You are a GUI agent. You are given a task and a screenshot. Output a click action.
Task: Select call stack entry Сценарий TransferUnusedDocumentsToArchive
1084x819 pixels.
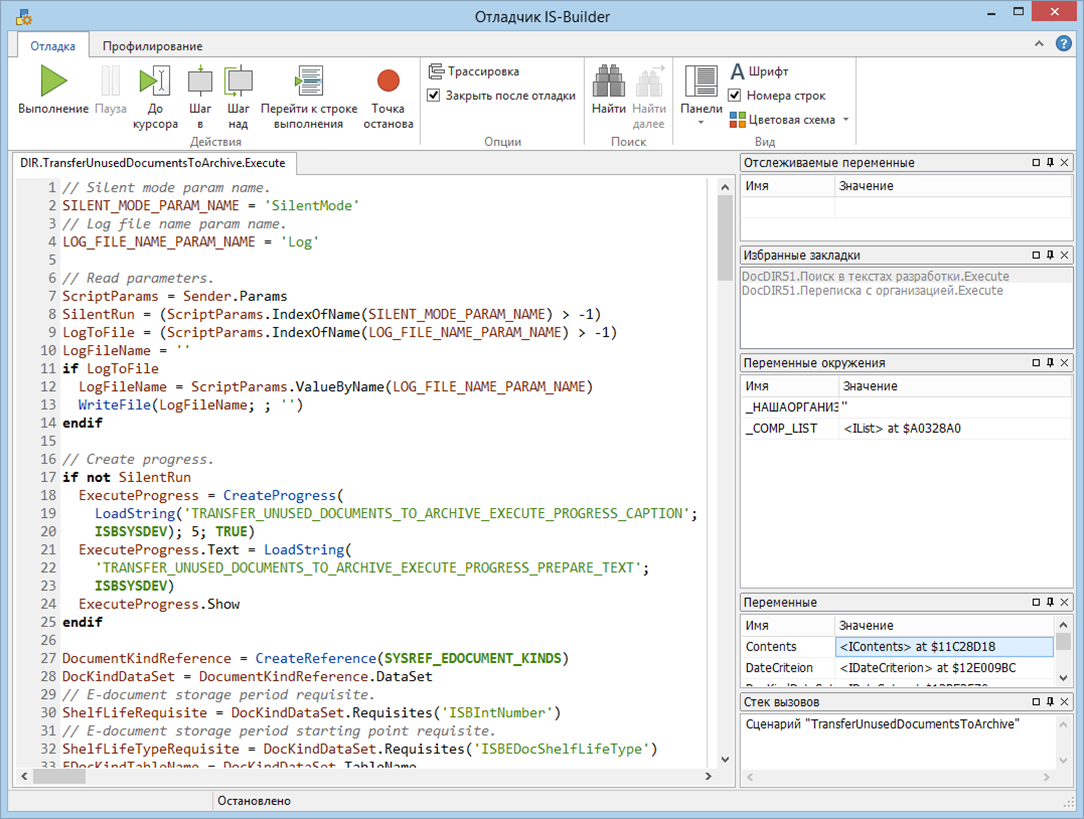pos(883,724)
